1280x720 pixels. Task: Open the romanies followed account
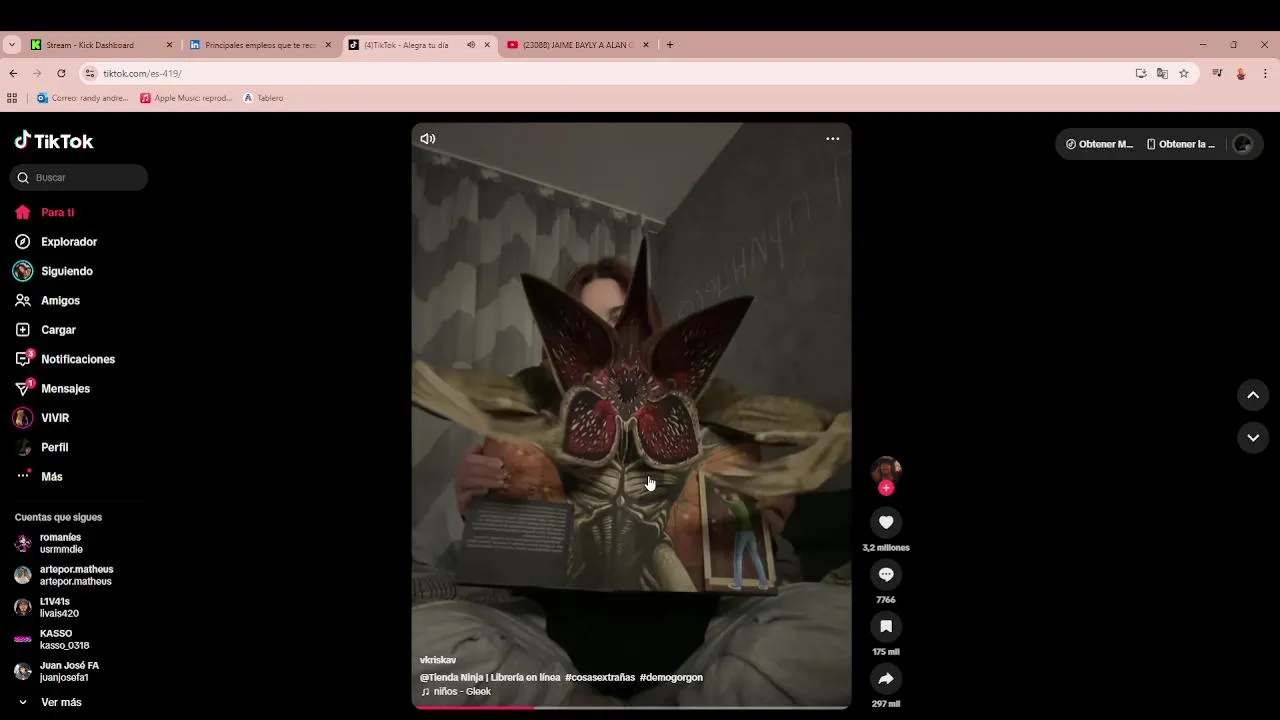click(x=62, y=543)
